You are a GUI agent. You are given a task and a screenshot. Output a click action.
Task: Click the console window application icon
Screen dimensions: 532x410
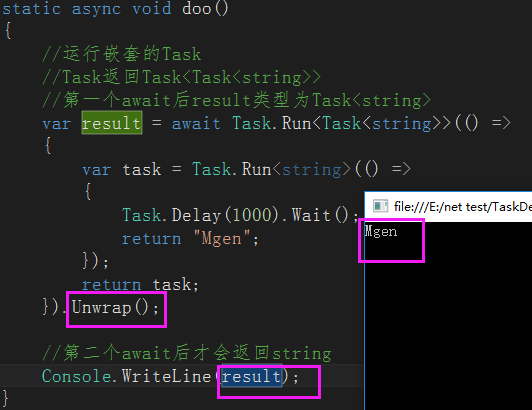[380, 206]
